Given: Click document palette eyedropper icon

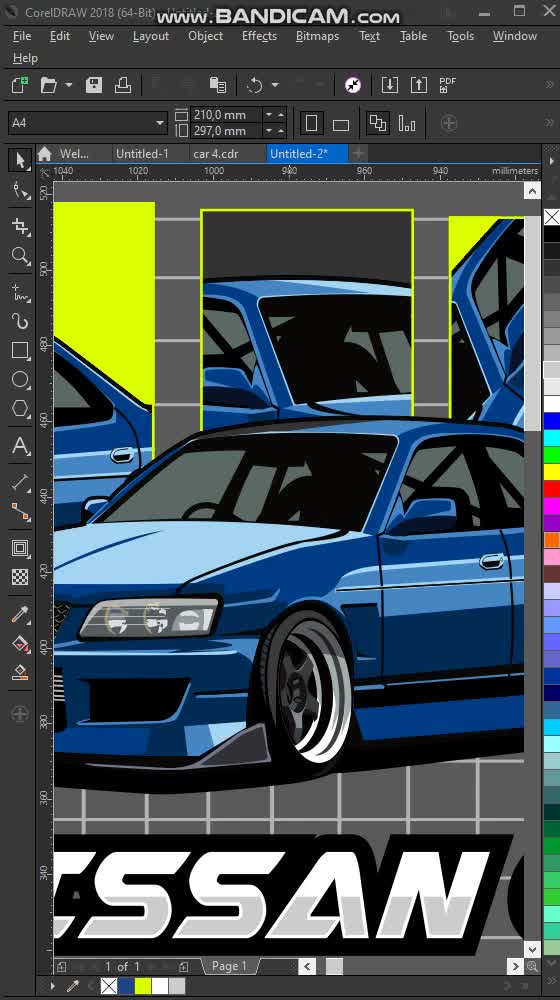Looking at the screenshot, I should point(72,986).
